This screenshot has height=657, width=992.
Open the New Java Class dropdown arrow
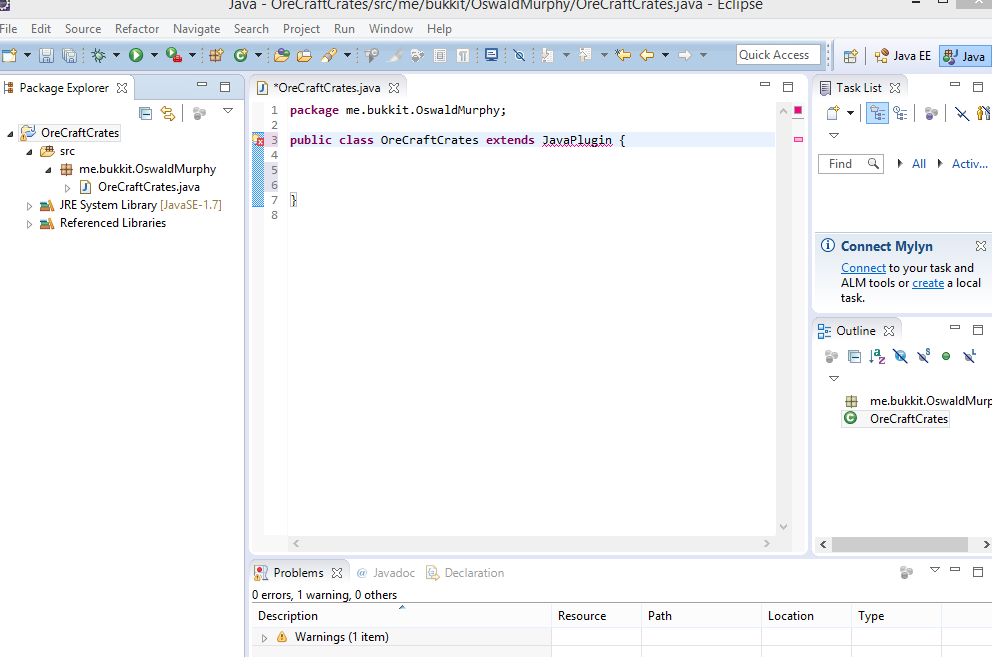tap(258, 55)
